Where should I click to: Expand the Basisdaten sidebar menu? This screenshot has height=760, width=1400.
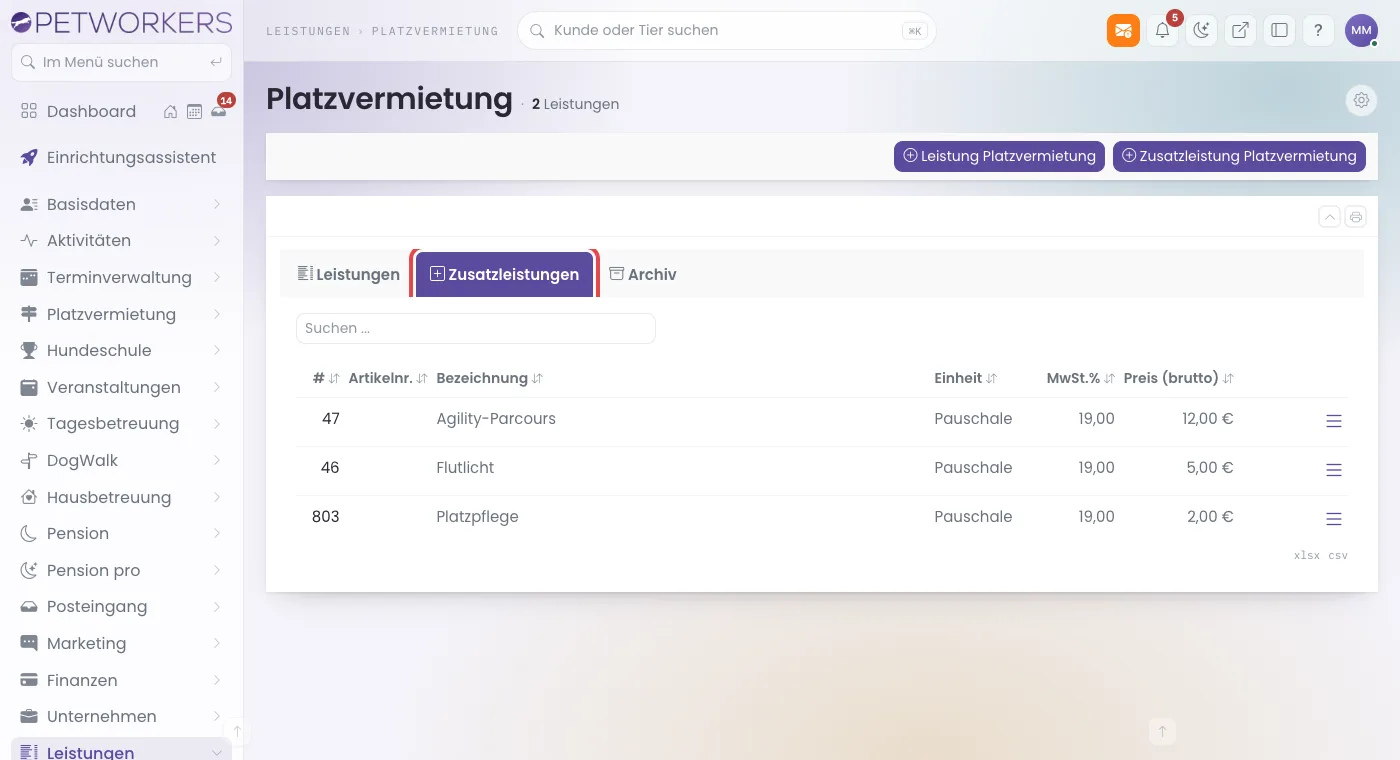[x=121, y=204]
